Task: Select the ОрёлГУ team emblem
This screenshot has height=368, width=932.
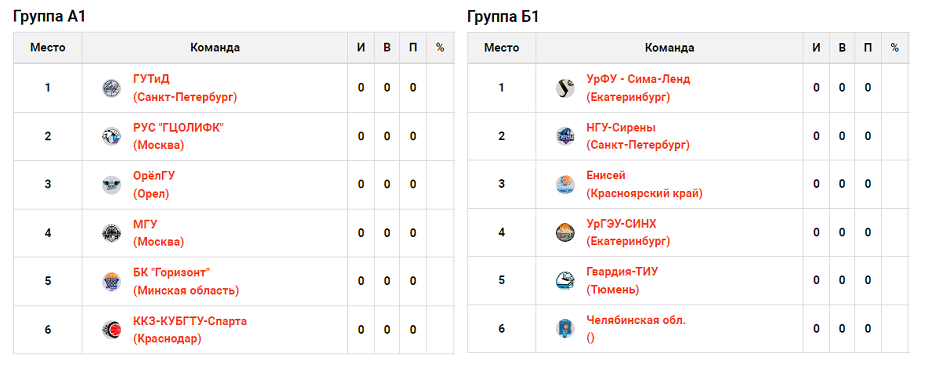Action: 111,185
